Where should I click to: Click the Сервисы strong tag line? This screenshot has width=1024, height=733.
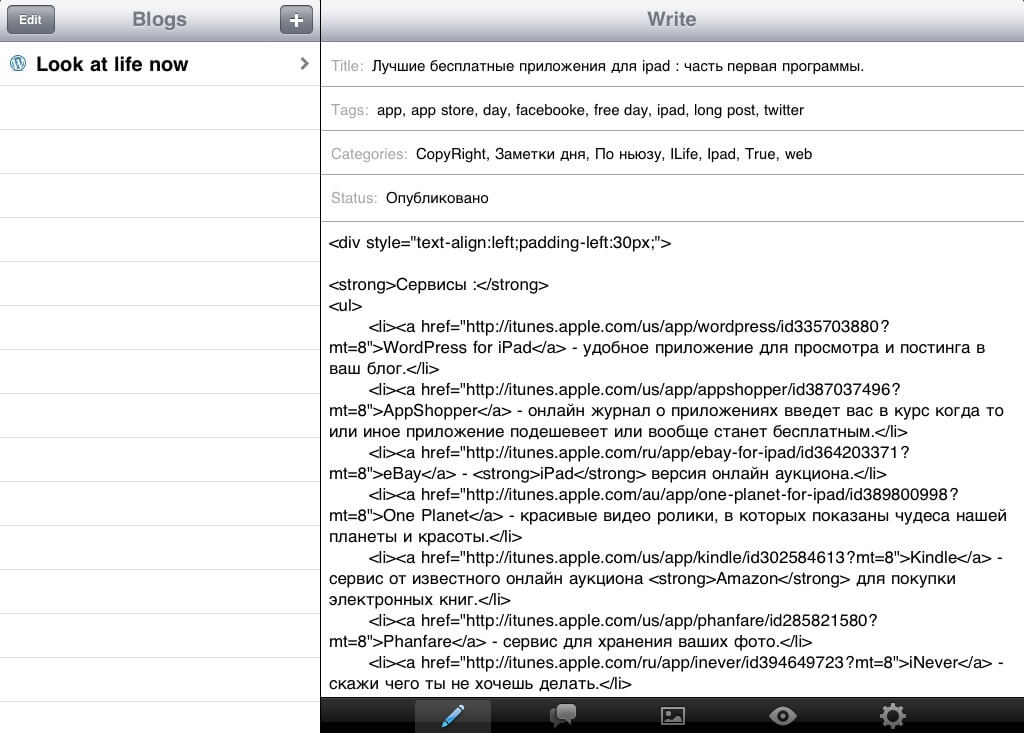coord(439,285)
